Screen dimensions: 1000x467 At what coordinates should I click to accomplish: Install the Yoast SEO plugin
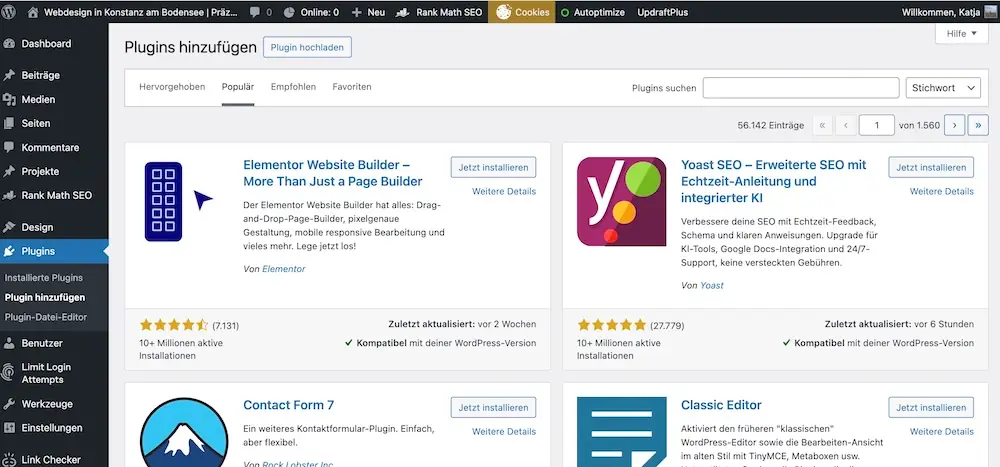(931, 167)
